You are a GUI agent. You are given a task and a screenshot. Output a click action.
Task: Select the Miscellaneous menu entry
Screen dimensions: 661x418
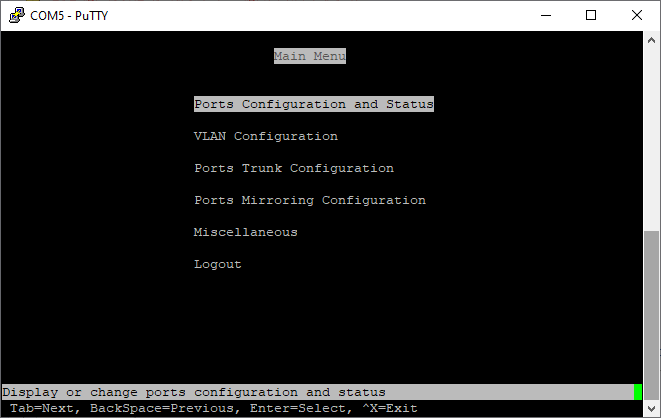point(245,232)
